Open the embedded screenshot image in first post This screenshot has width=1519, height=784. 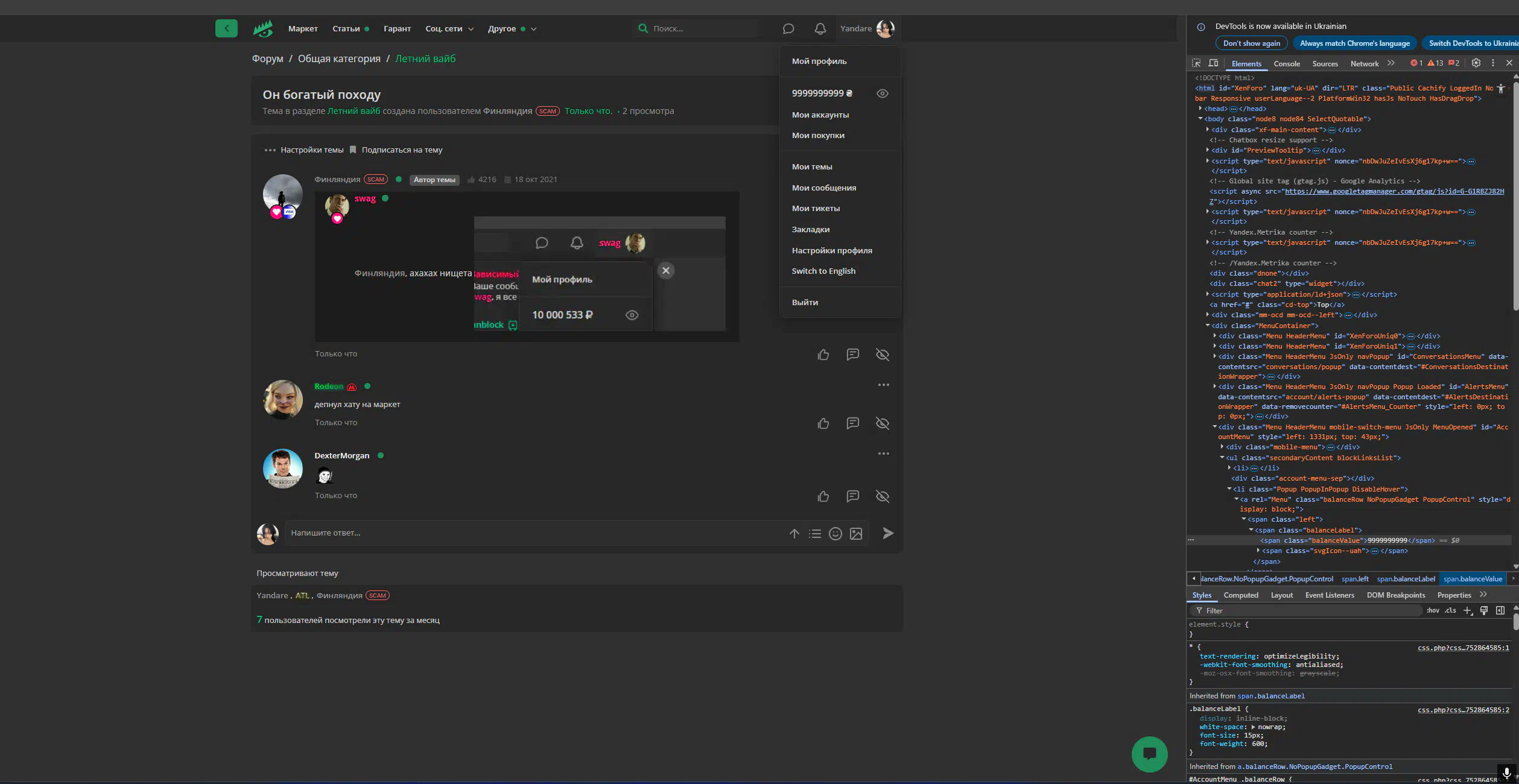[527, 267]
